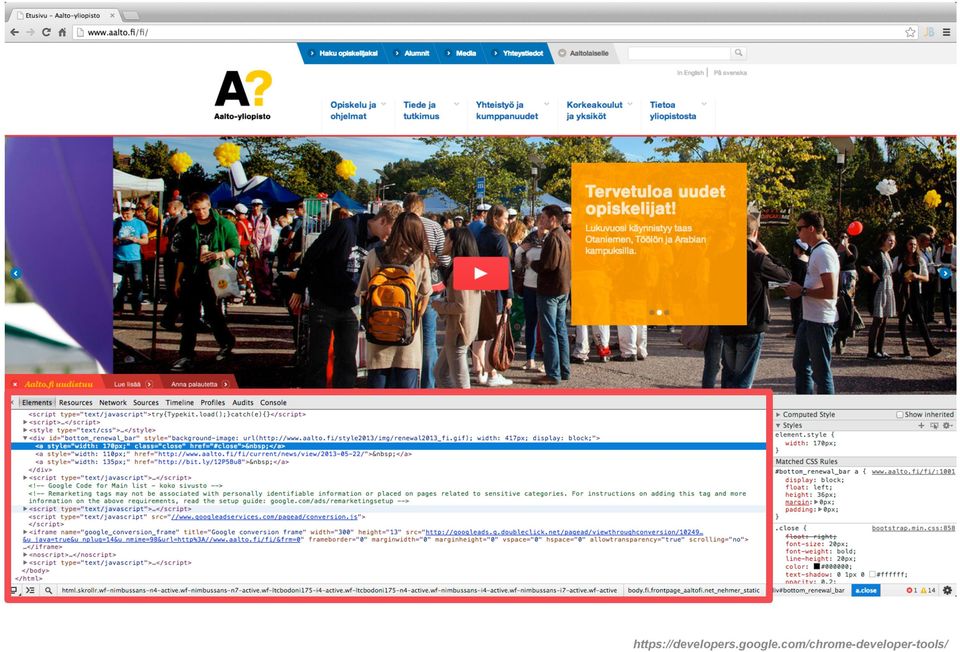Switch to the Profiles tab
Image resolution: width=960 pixels, height=652 pixels.
212,403
